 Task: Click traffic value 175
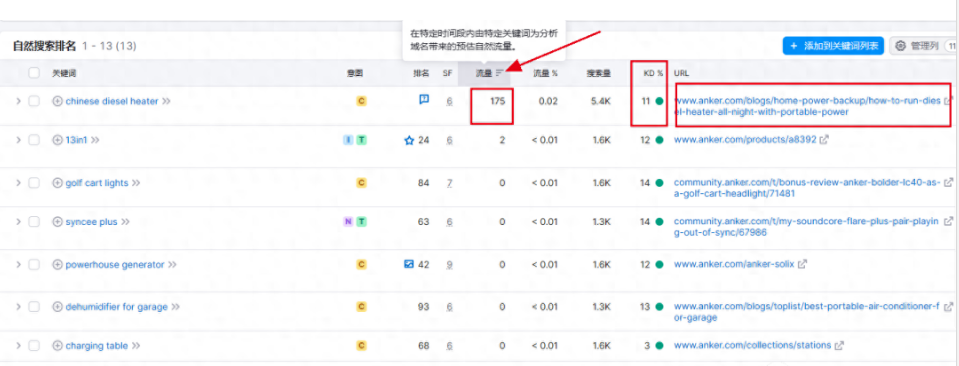[x=497, y=101]
